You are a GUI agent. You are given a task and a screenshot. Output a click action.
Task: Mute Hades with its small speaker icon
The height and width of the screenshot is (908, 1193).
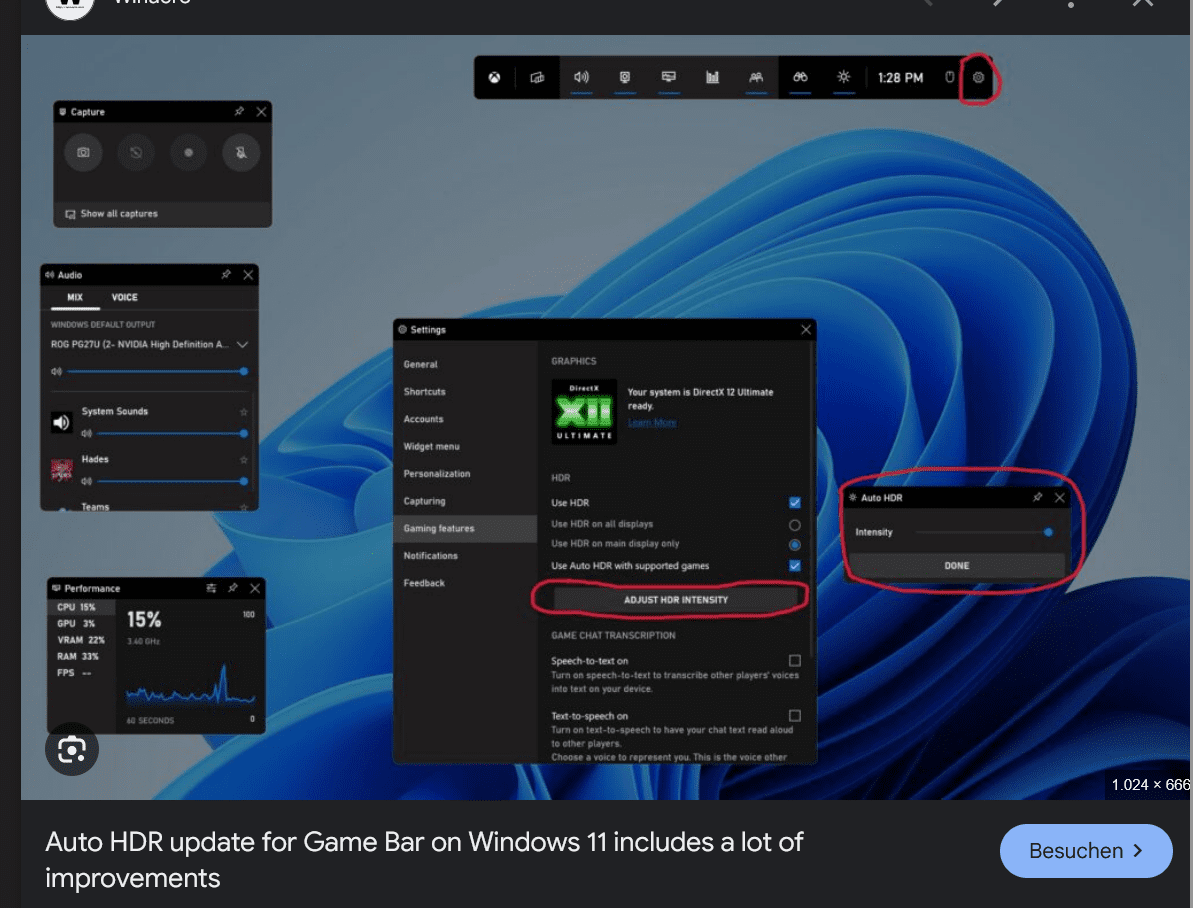[x=87, y=481]
